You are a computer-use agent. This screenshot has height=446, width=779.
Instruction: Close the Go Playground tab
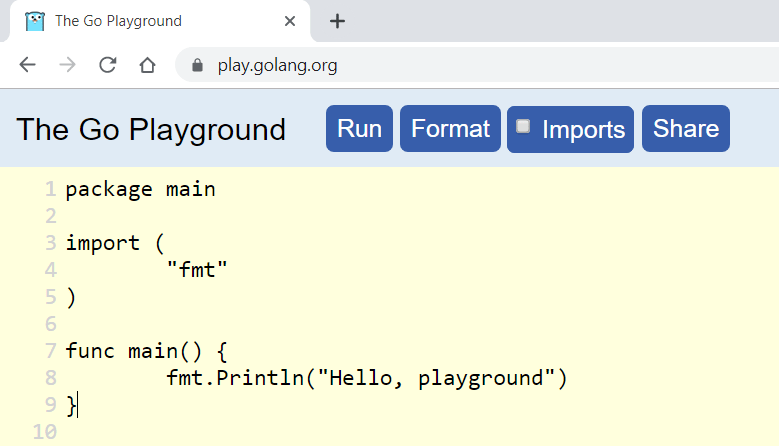(x=290, y=21)
